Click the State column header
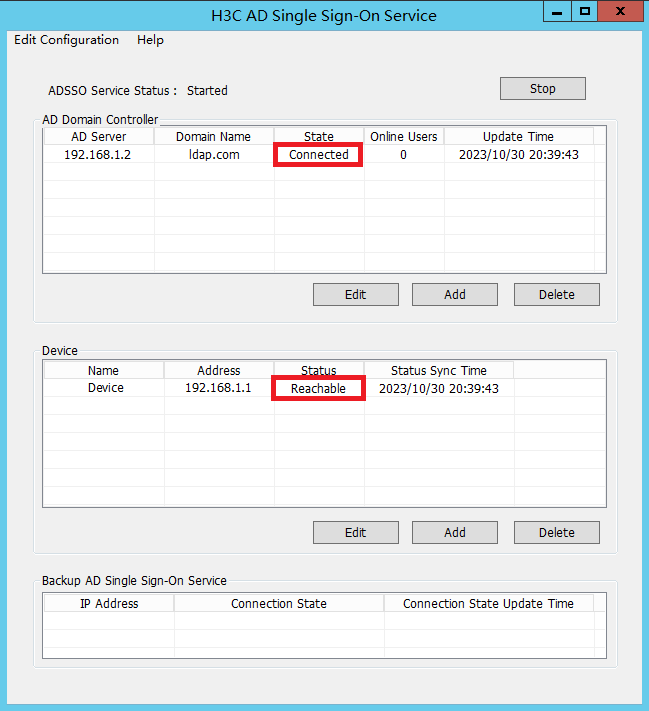Viewport: 649px width, 711px height. tap(318, 136)
